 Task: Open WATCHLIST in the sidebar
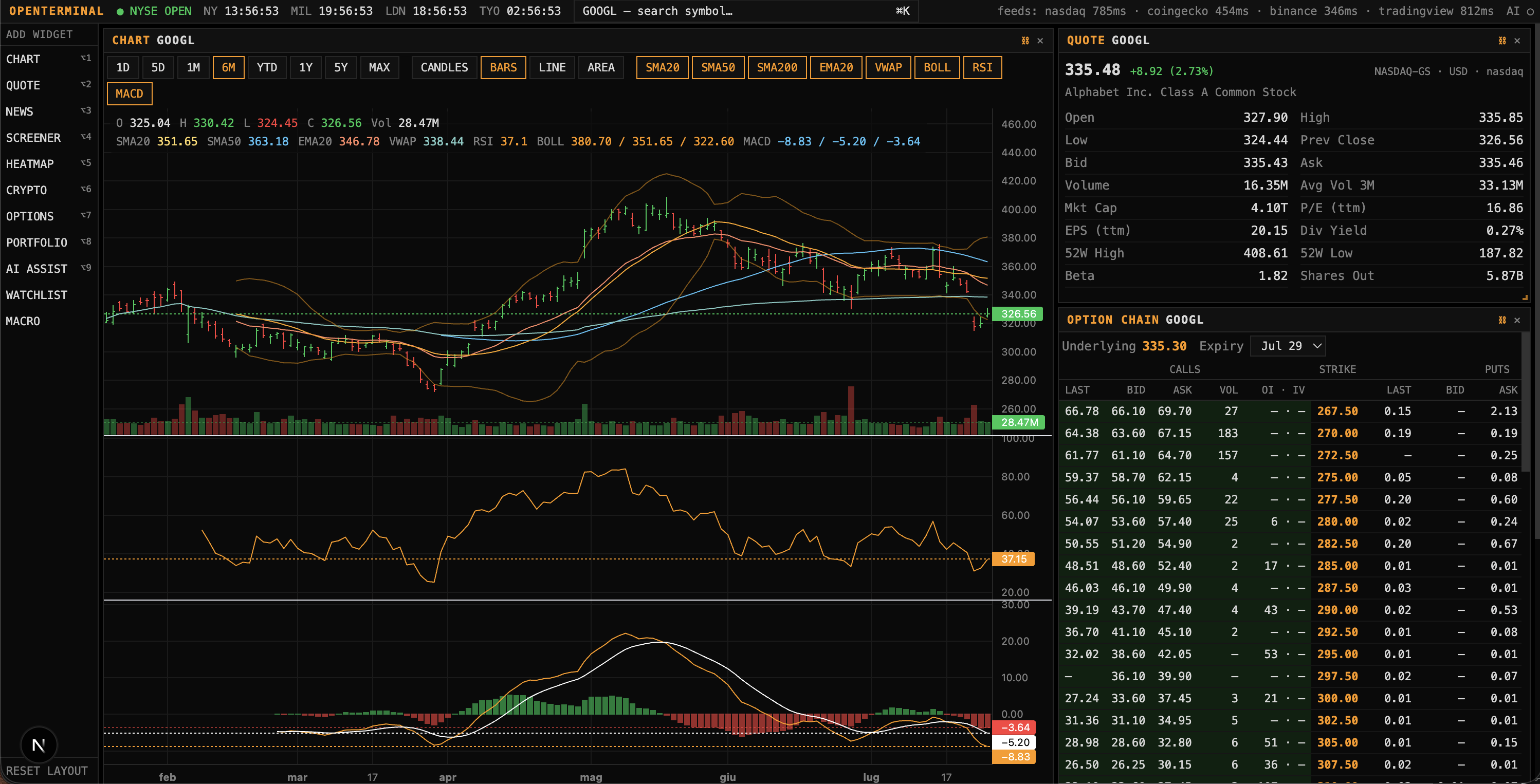tap(48, 295)
